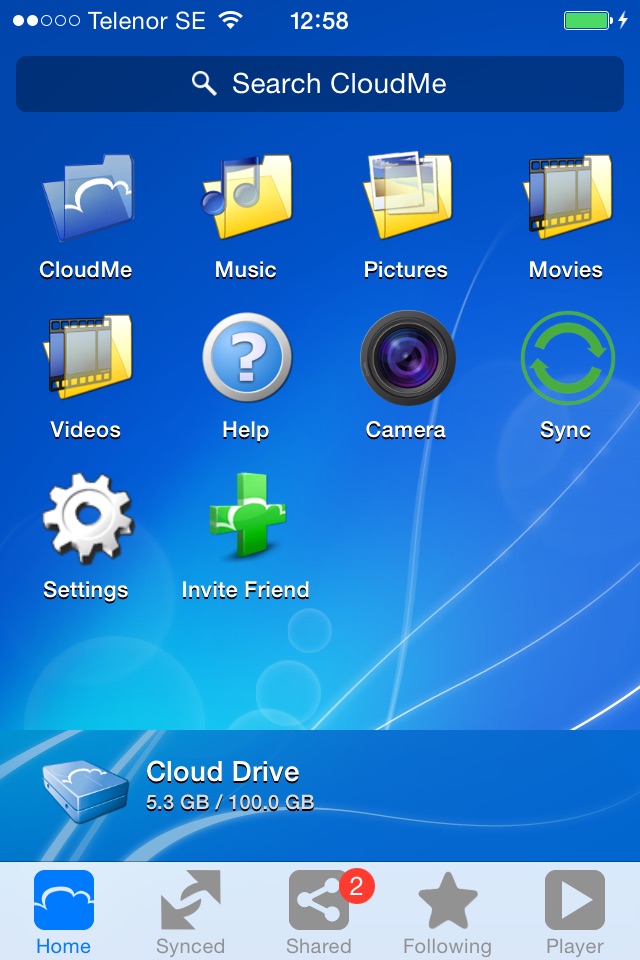
Task: Launch the Camera lens icon
Action: coord(408,358)
